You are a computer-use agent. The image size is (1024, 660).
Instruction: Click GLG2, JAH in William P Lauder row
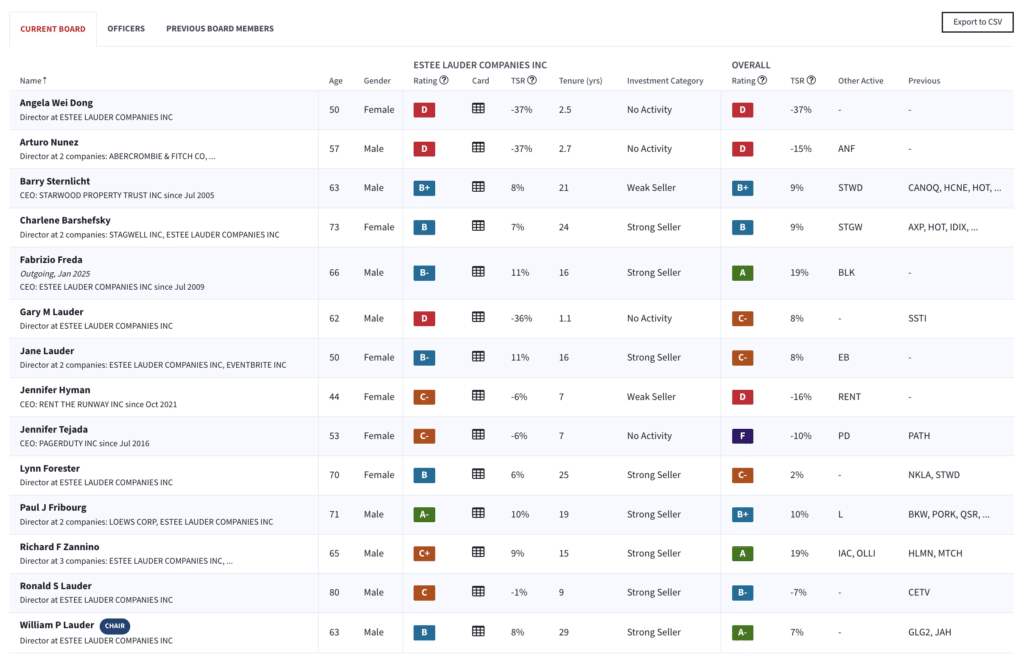coord(930,633)
